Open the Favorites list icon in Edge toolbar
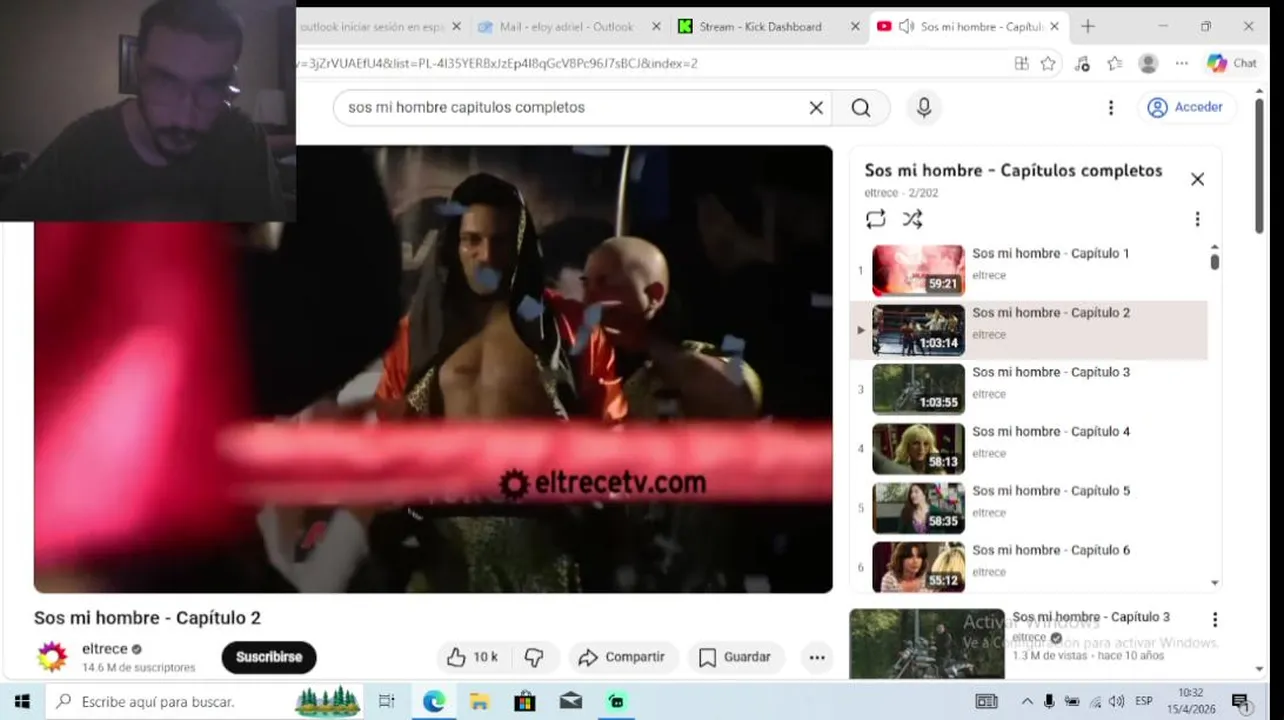Screen dimensions: 1284x720 pyautogui.click(x=1115, y=63)
